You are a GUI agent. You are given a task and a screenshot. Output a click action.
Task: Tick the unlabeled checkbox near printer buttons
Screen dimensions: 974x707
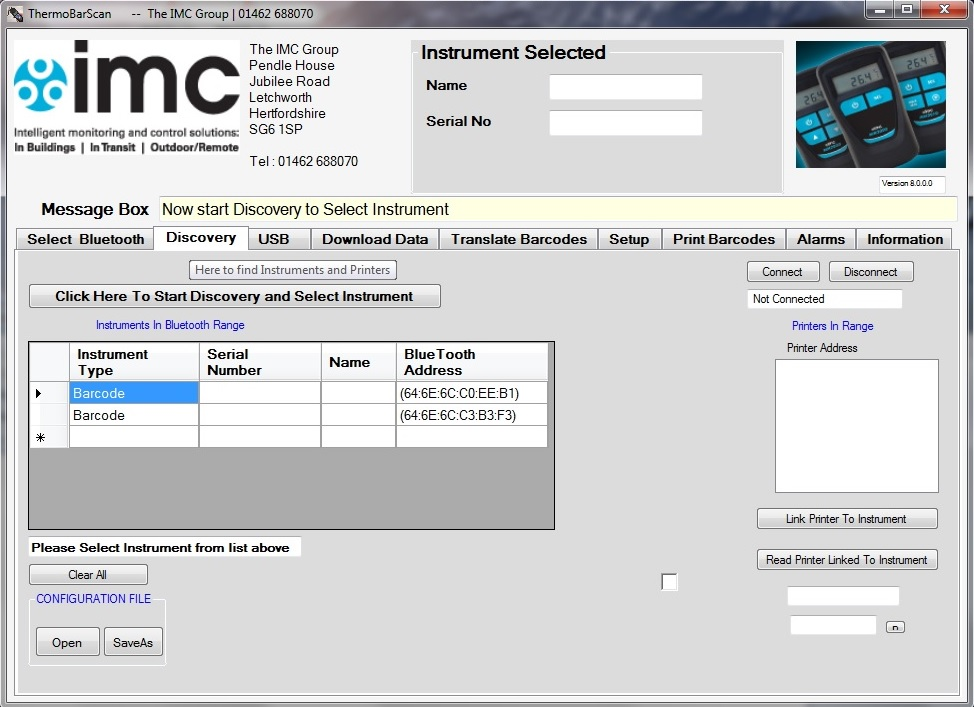coord(669,582)
